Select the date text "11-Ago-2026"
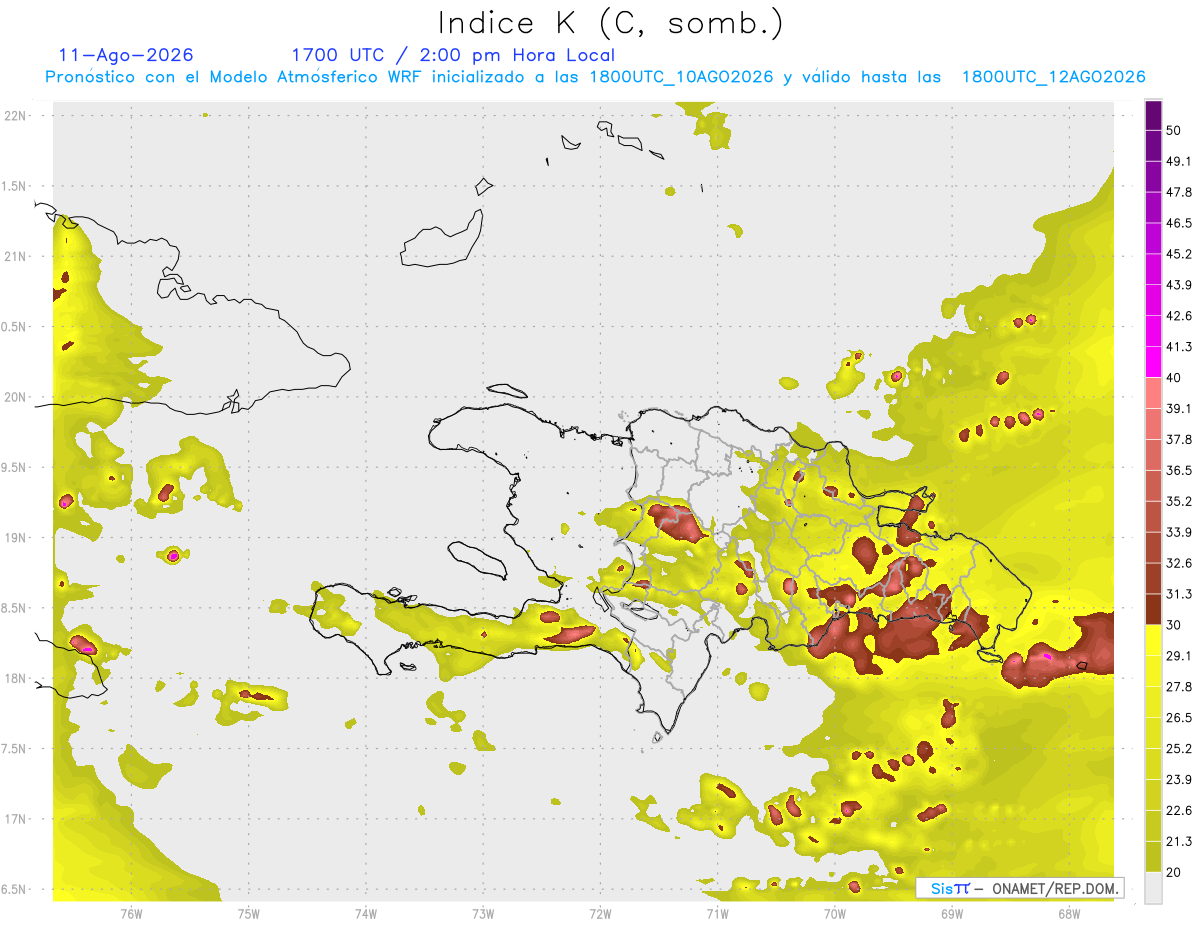 coord(126,55)
